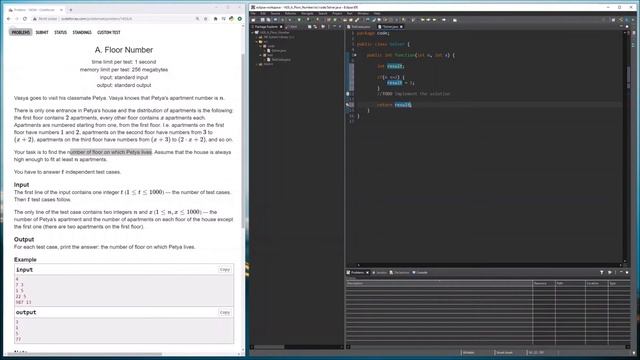
Task: Open the Edit menu in Eclipse
Action: tap(263, 13)
